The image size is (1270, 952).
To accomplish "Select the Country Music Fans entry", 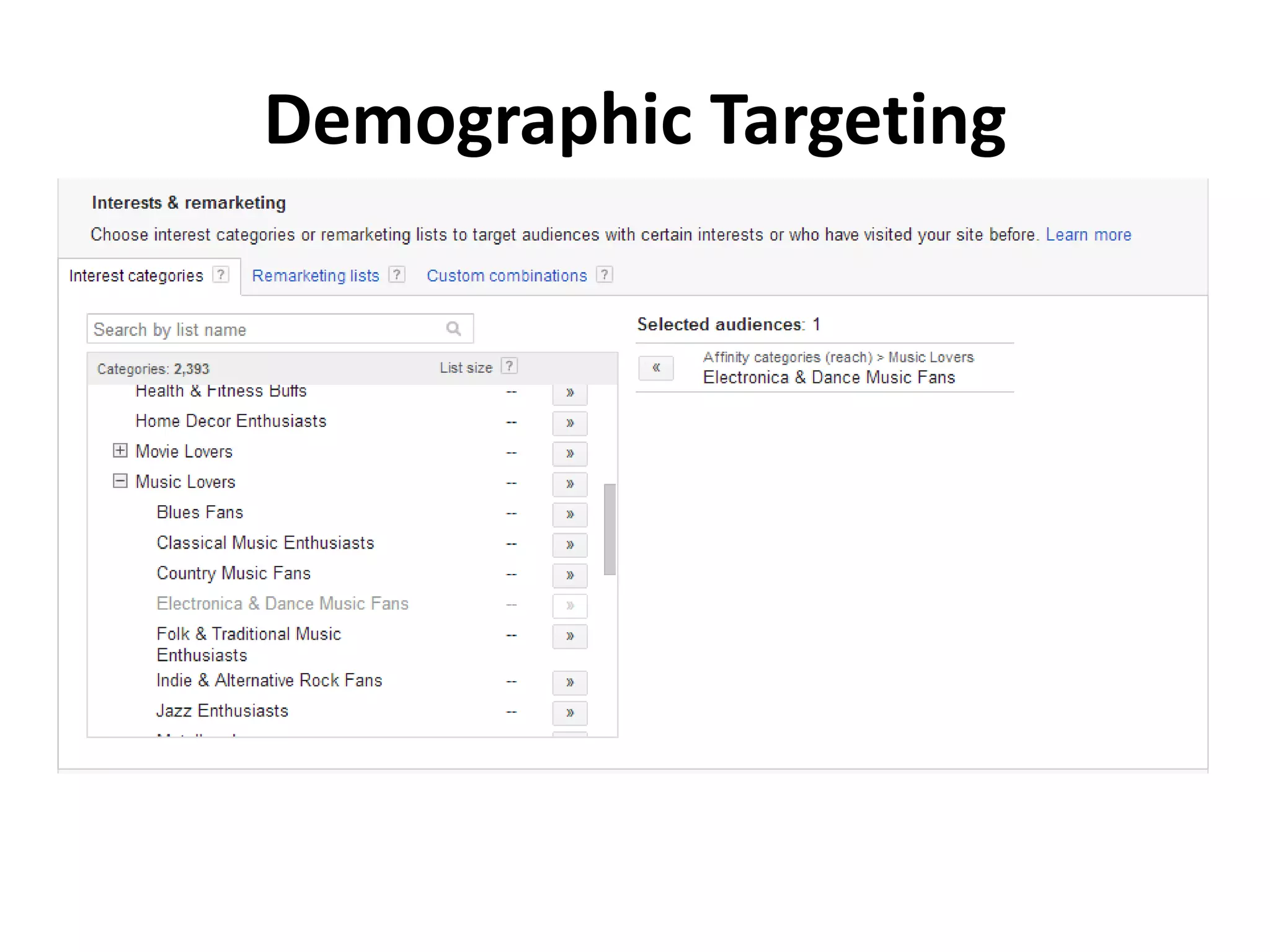I will point(233,573).
